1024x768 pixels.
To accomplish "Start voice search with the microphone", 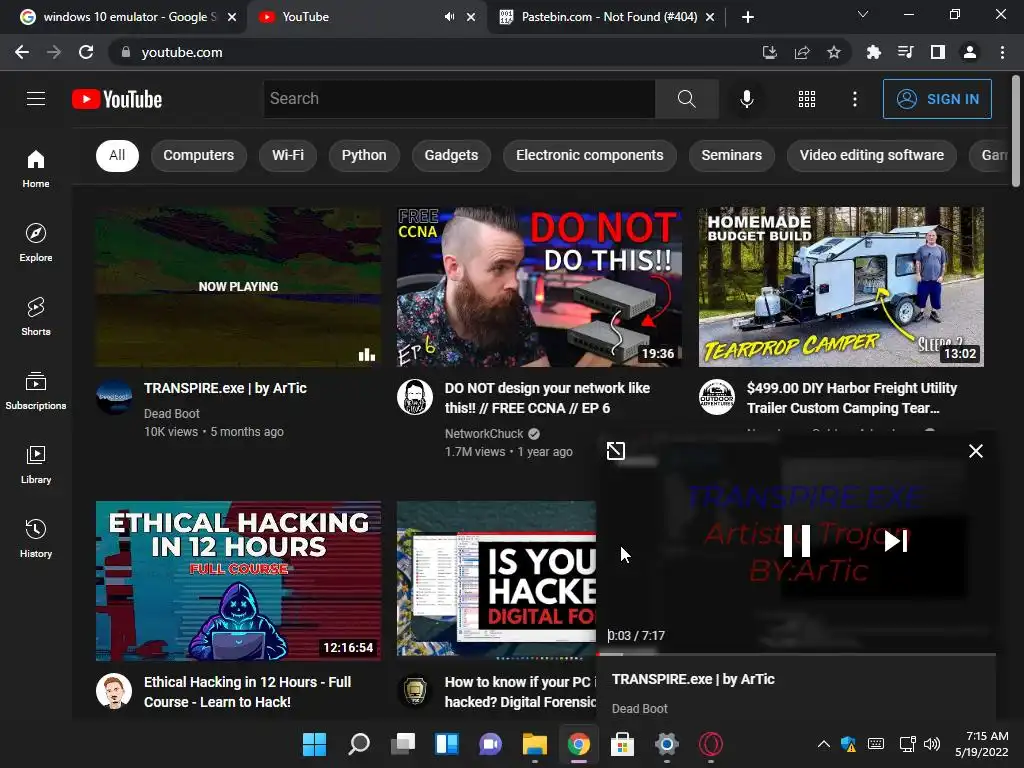I will click(746, 99).
